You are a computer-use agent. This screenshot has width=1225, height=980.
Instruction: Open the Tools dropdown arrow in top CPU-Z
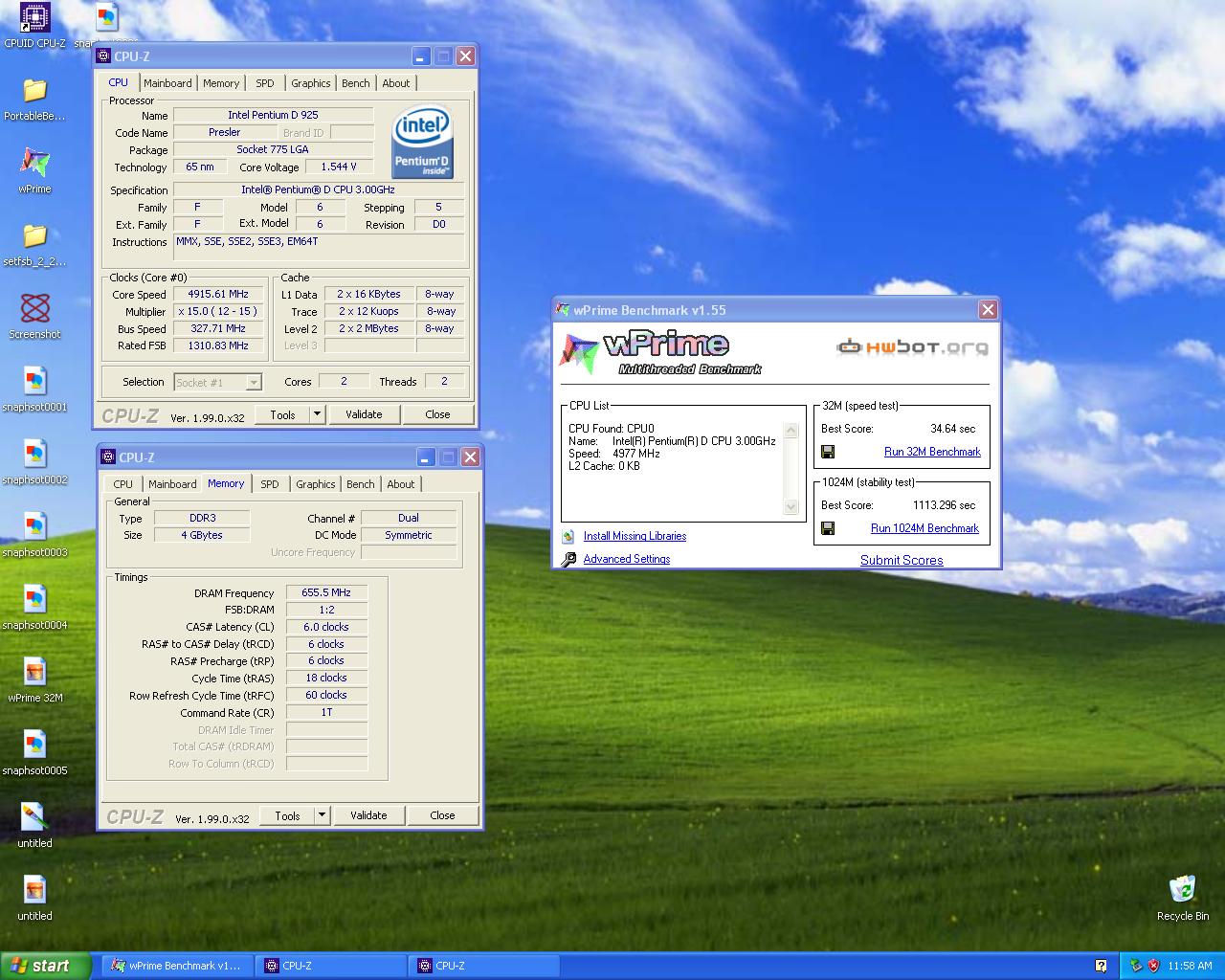point(317,414)
